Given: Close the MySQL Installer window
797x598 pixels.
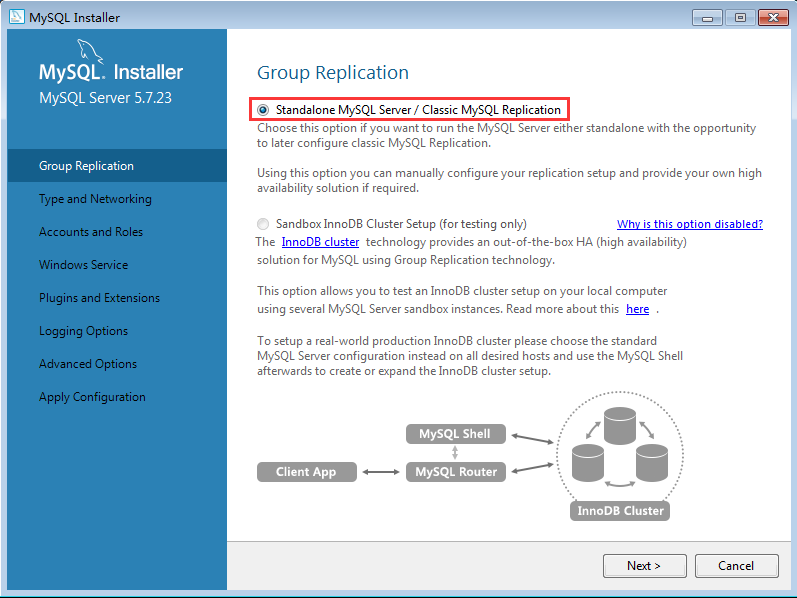Looking at the screenshot, I should coord(773,18).
